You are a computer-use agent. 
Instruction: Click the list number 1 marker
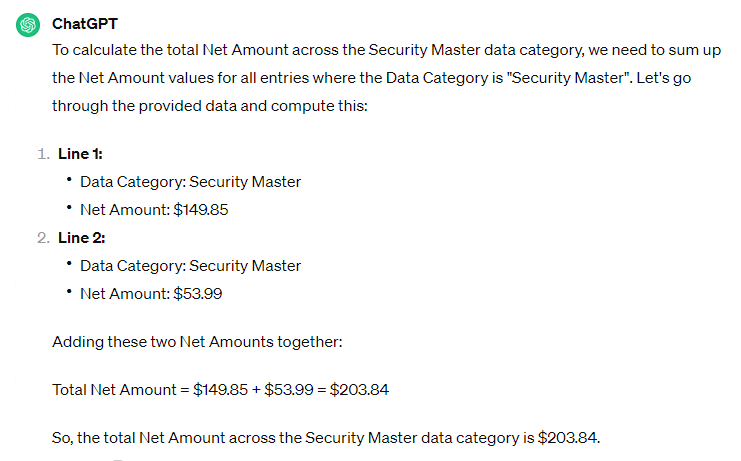tap(43, 154)
